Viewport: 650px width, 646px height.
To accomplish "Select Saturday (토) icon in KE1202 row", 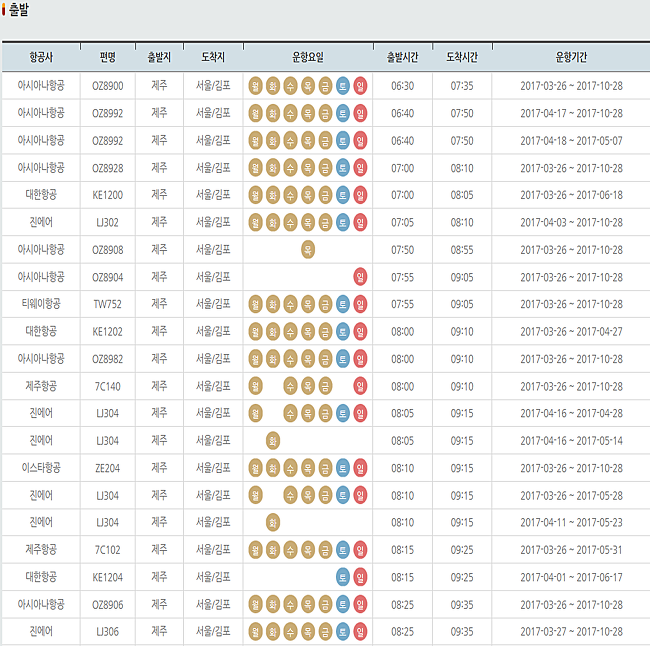I will [342, 332].
